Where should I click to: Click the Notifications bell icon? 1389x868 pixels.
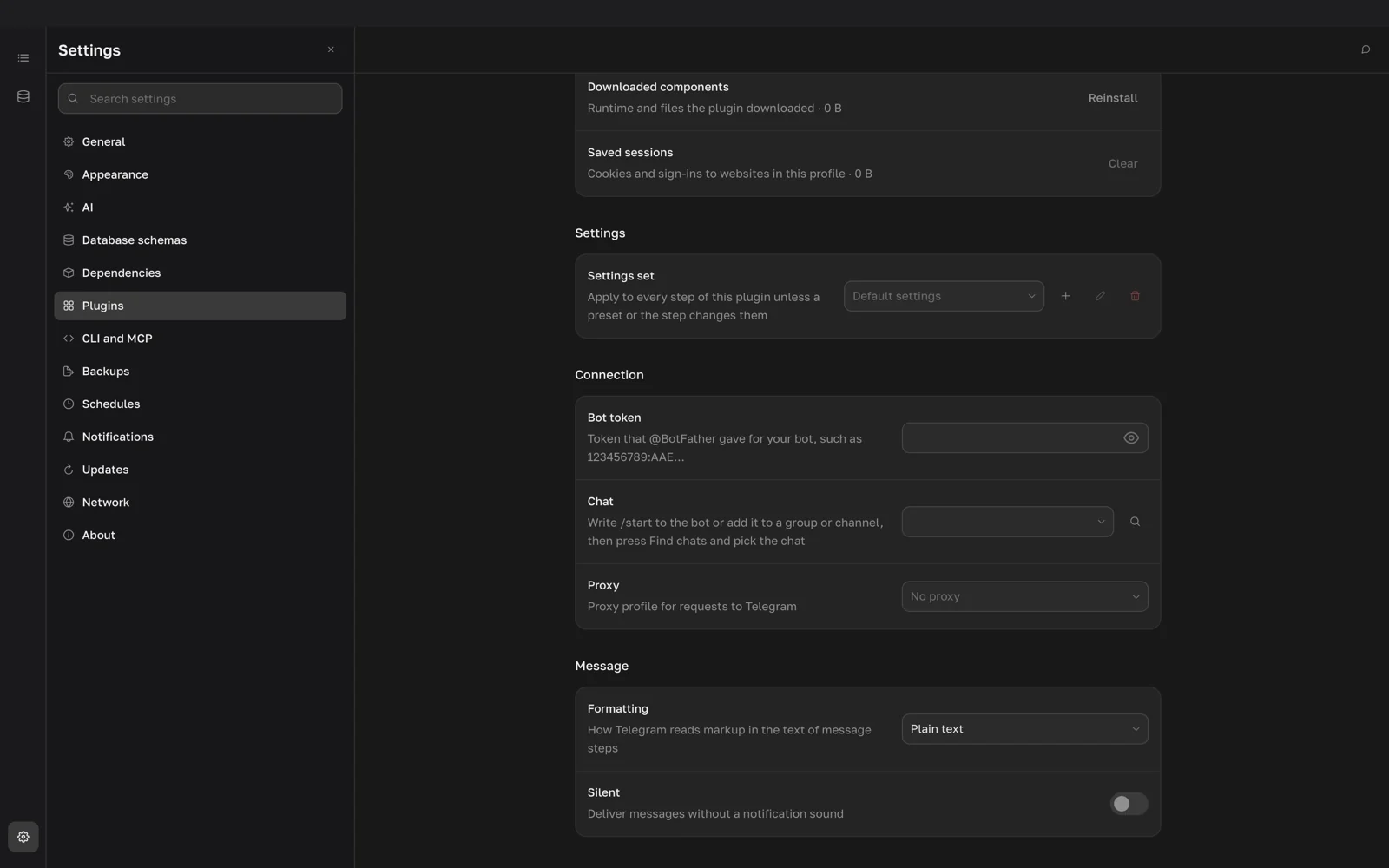[x=69, y=437]
